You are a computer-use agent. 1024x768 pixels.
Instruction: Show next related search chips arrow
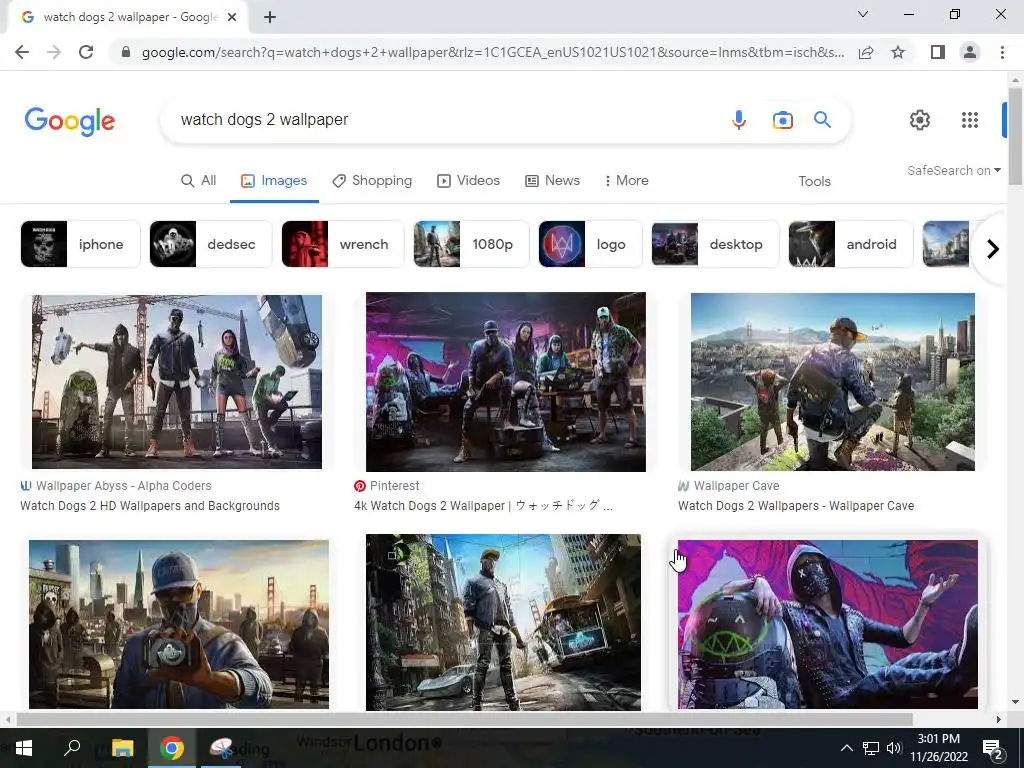[x=993, y=249]
